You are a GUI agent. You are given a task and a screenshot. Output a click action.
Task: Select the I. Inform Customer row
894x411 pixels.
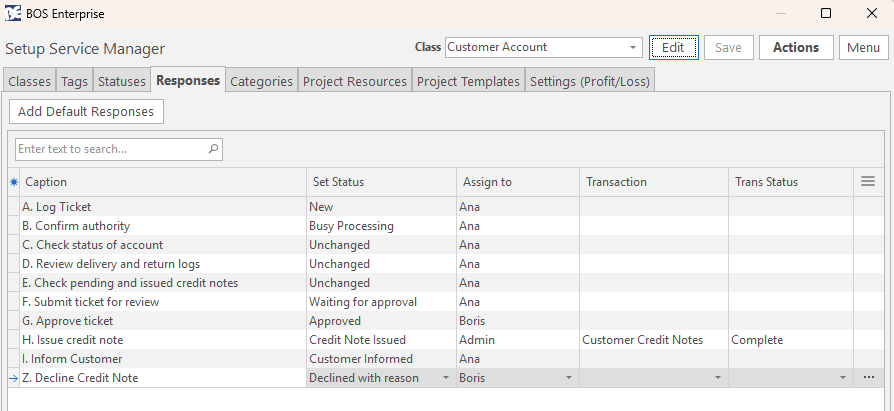tap(446, 359)
